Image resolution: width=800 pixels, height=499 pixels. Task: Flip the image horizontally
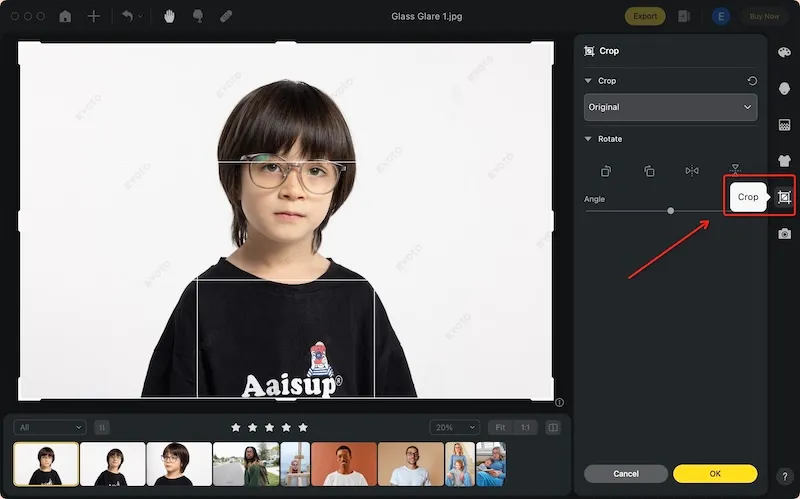click(692, 171)
